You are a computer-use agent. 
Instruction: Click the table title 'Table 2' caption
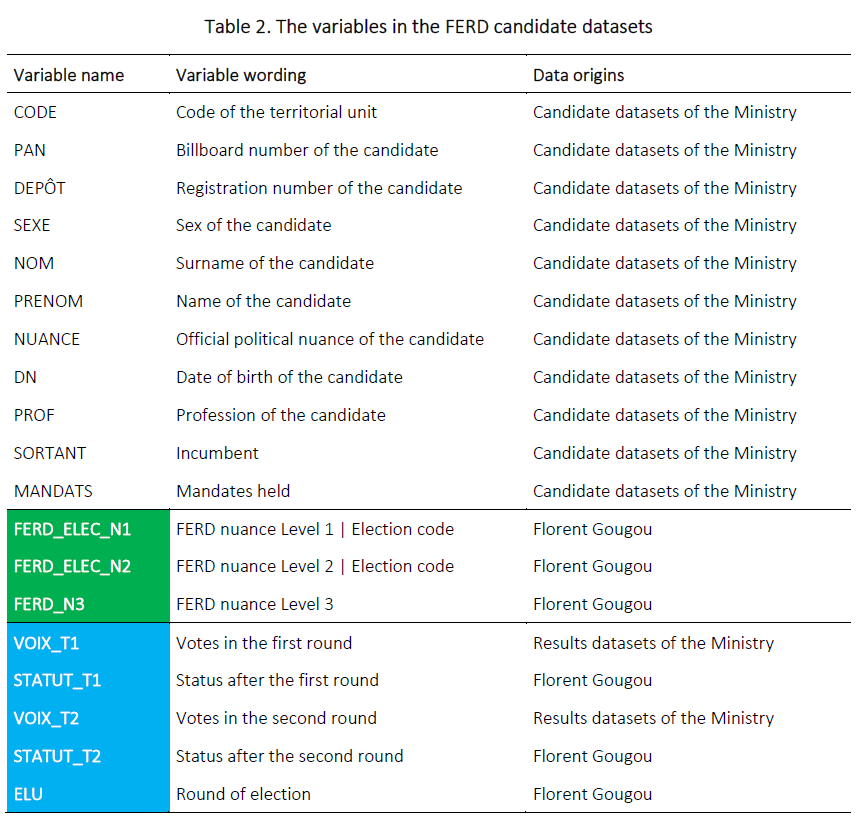click(428, 27)
